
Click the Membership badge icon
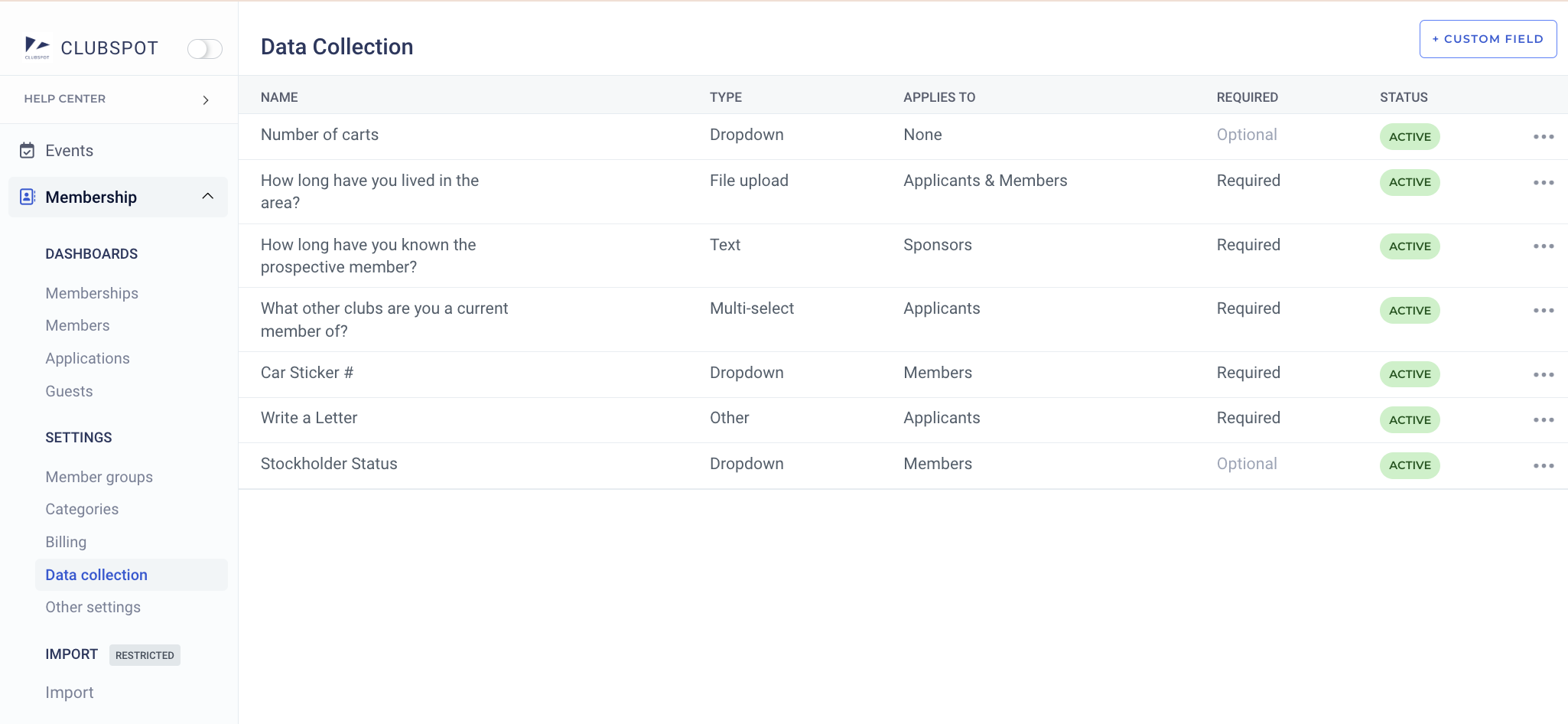[27, 197]
